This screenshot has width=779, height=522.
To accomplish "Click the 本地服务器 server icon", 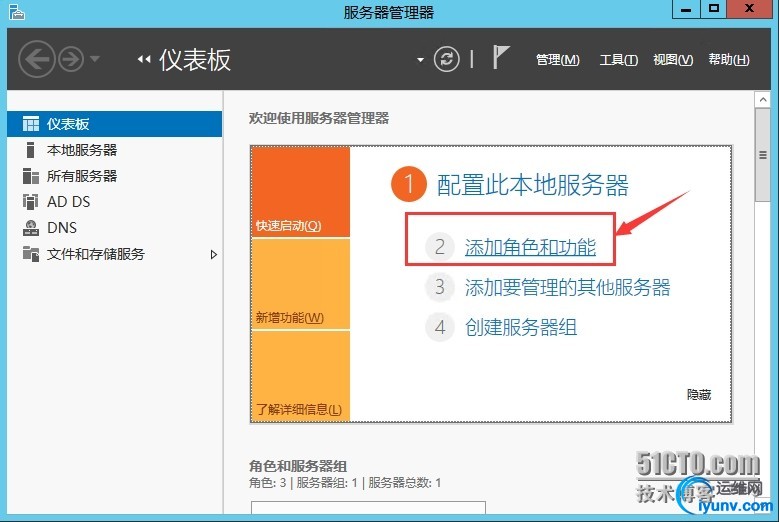I will click(30, 149).
